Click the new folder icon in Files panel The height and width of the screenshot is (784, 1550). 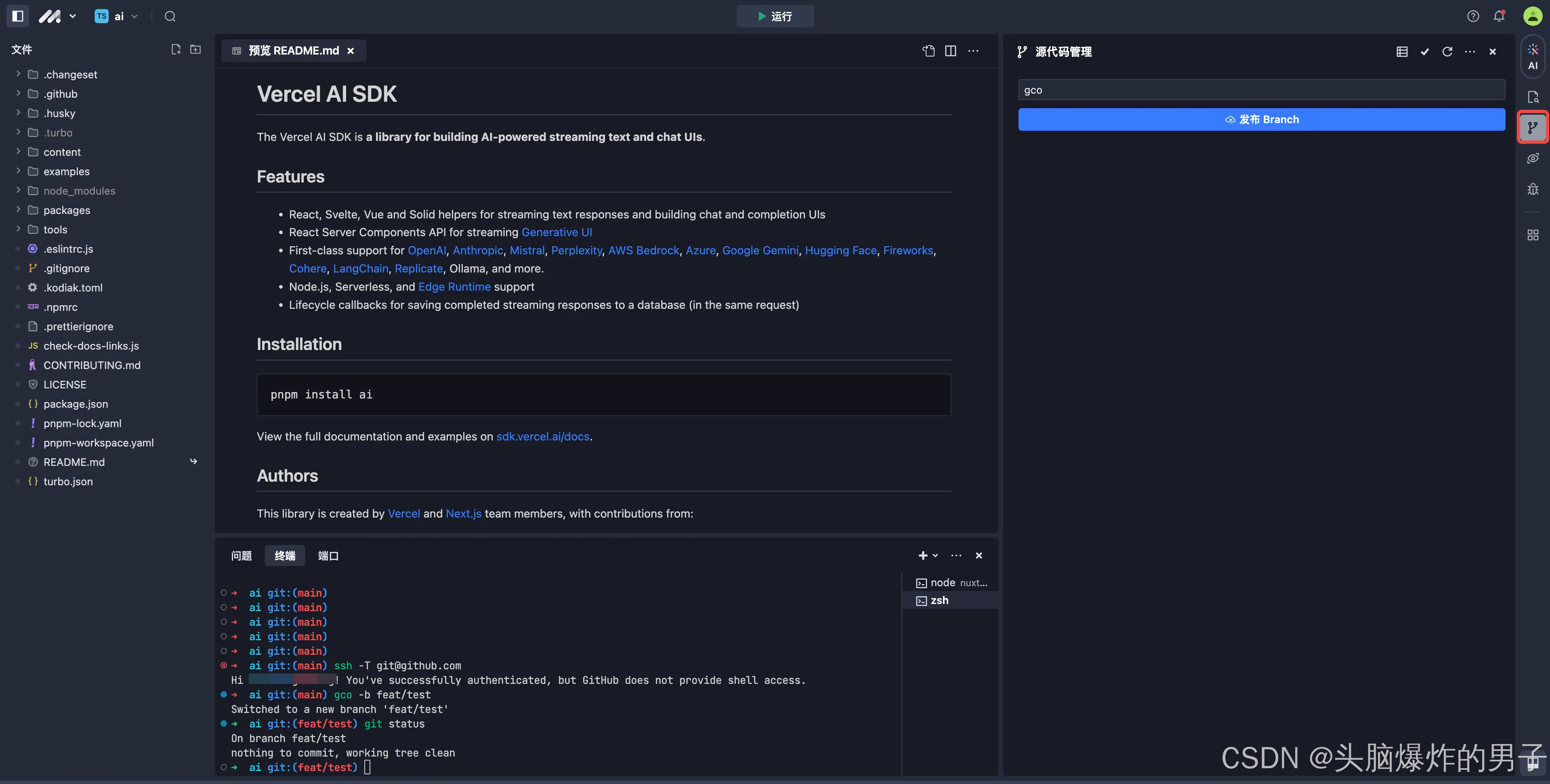(x=195, y=49)
